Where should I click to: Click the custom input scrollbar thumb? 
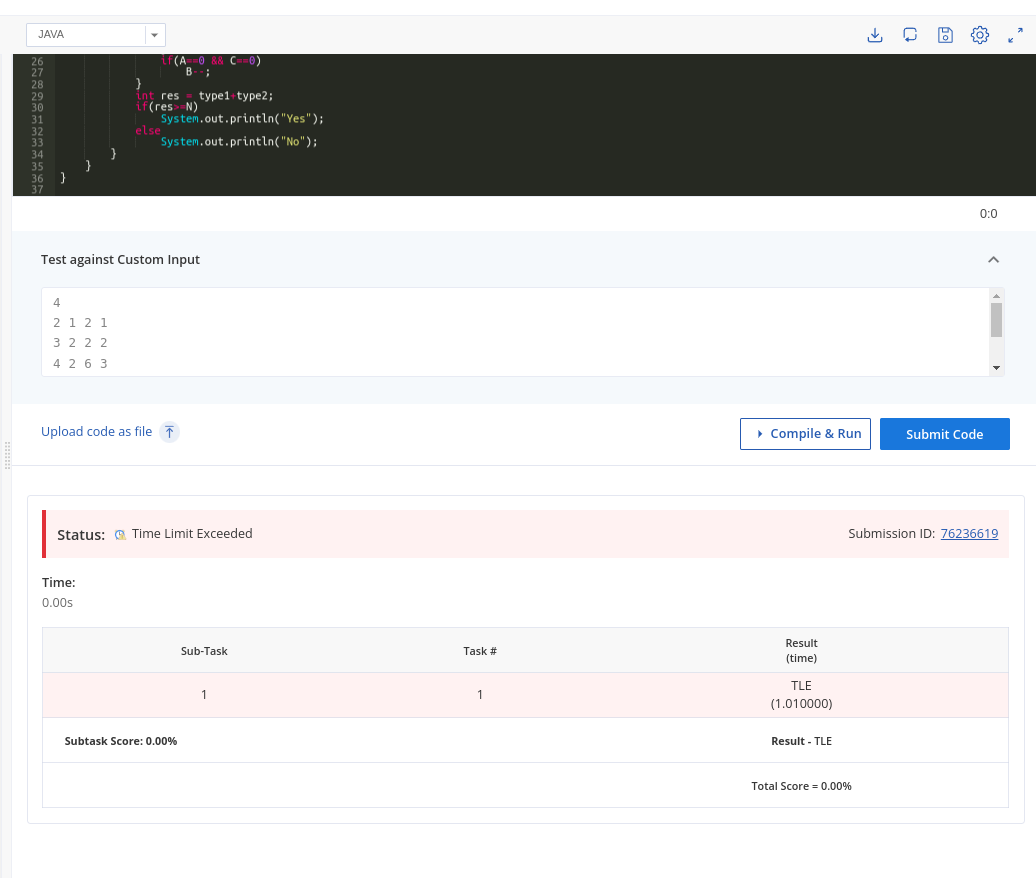coord(996,320)
